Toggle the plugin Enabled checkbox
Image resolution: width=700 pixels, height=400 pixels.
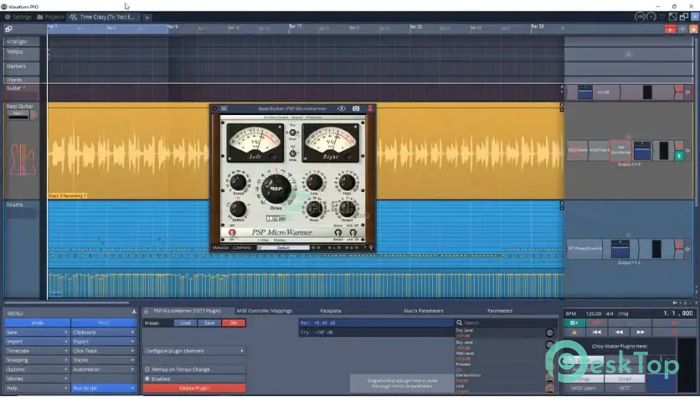pos(147,379)
